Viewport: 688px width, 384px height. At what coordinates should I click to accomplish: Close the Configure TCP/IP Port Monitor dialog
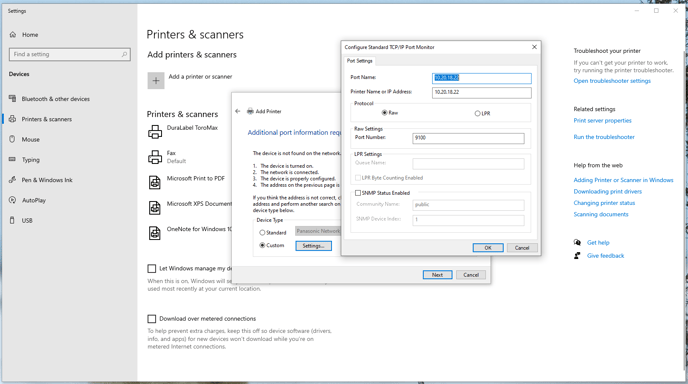coord(534,47)
